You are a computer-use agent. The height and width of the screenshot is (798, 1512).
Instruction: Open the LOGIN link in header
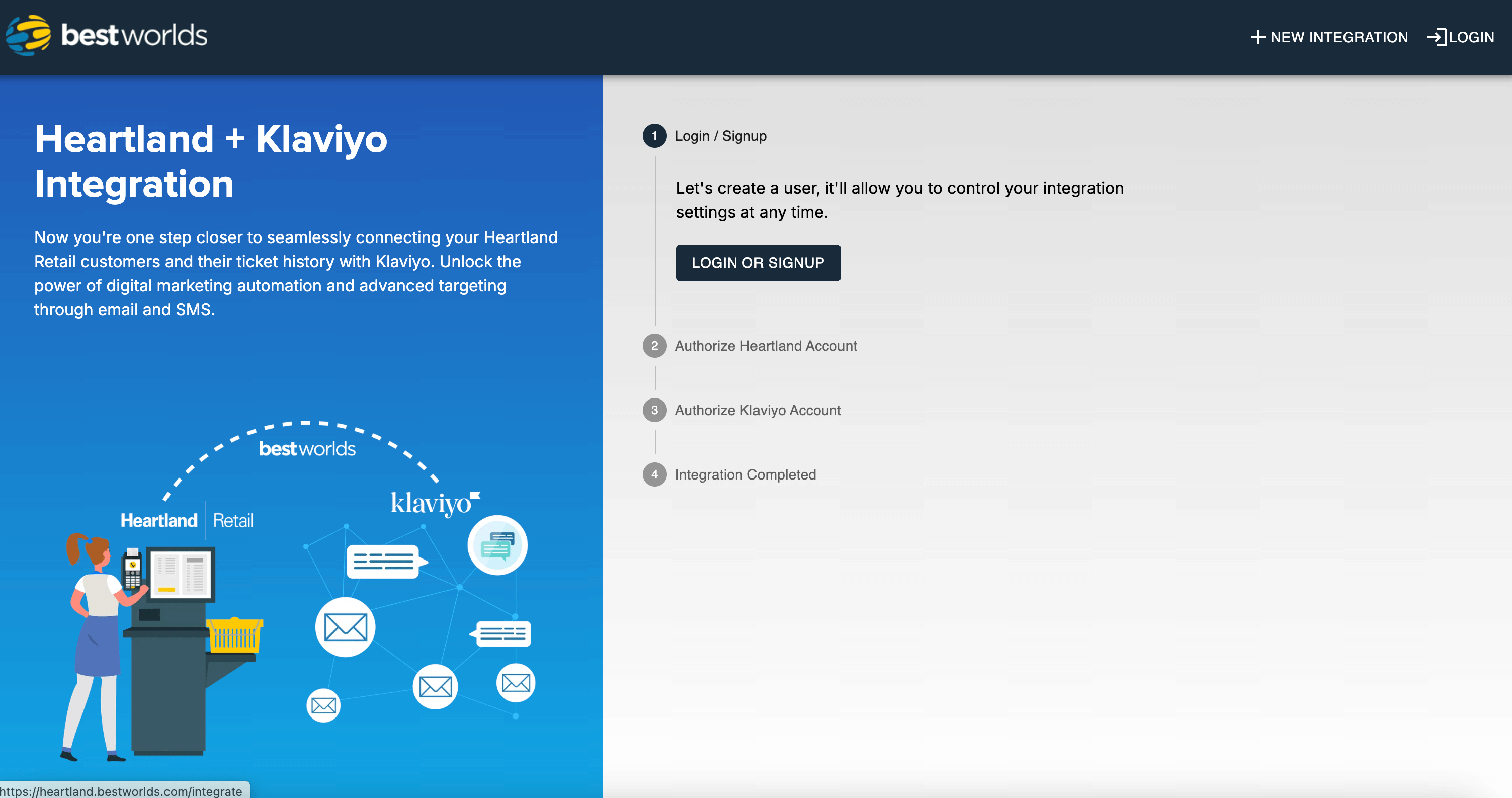[1461, 37]
